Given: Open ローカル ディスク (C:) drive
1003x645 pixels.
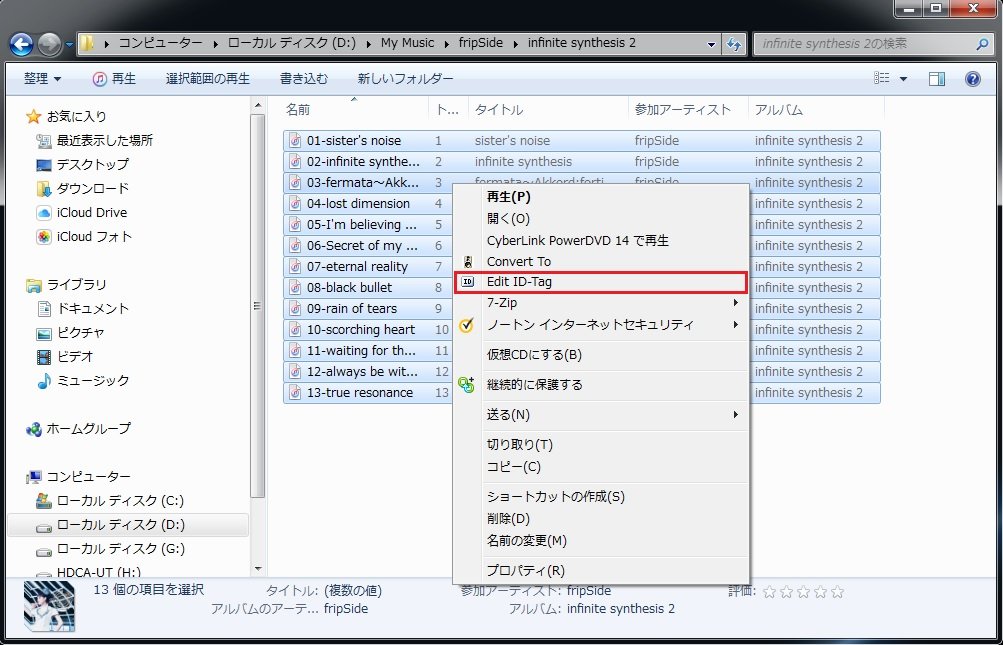Looking at the screenshot, I should click(x=119, y=500).
